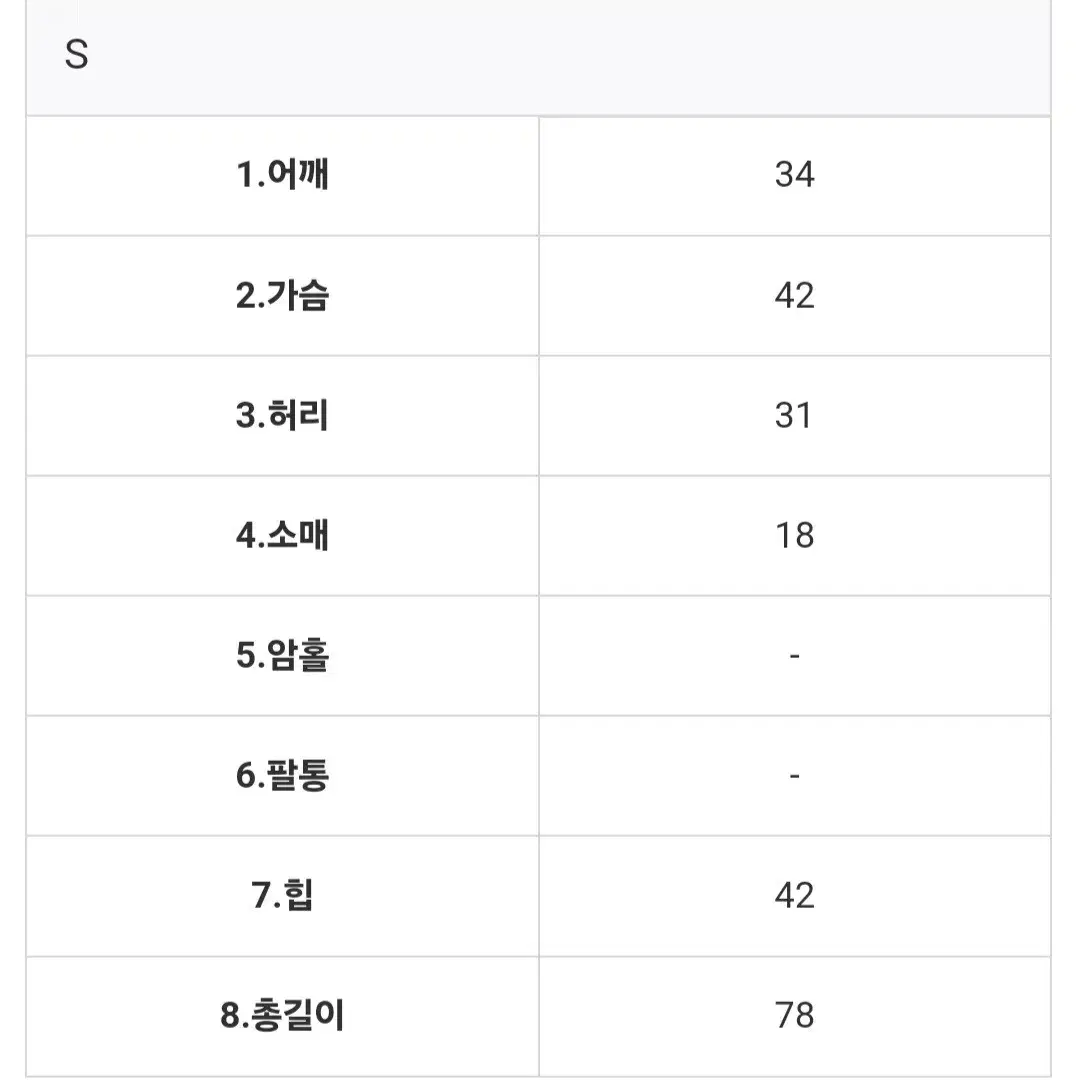This screenshot has height=1080, width=1080.
Task: Select the S size header row
Action: coord(539,56)
